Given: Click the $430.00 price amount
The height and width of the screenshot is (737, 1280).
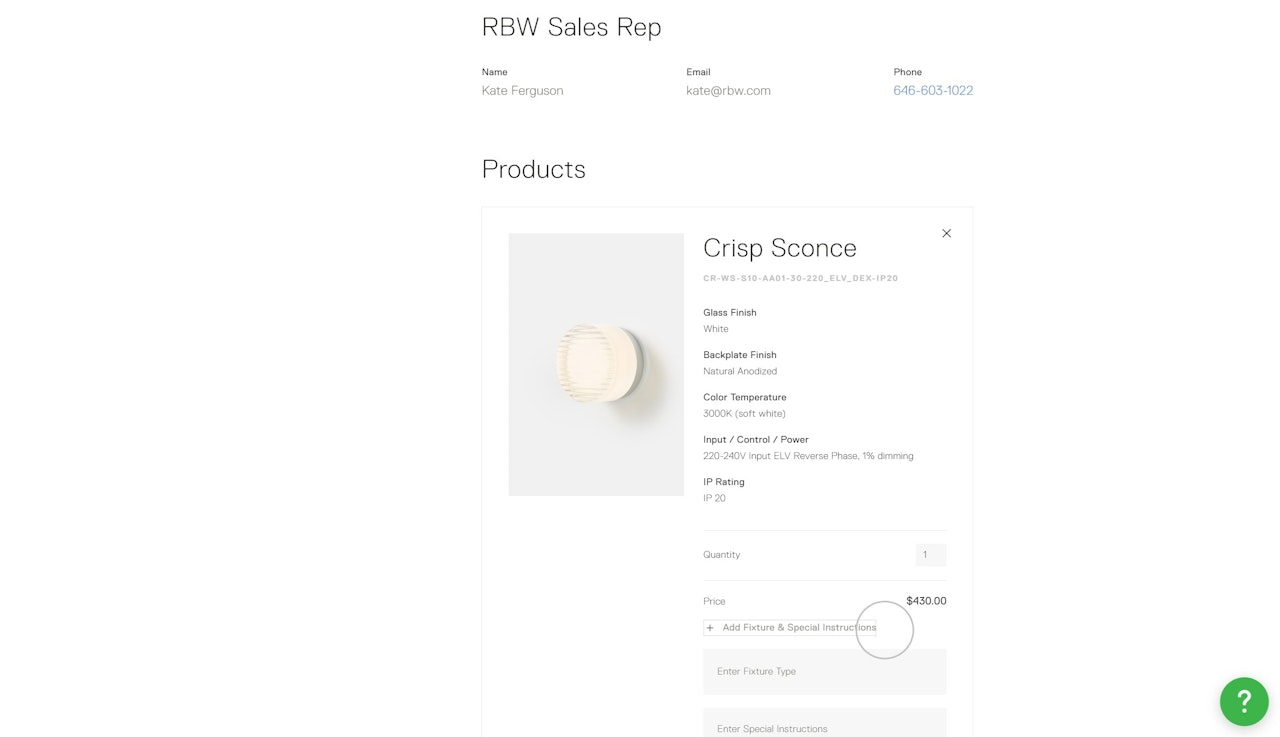Looking at the screenshot, I should [926, 601].
